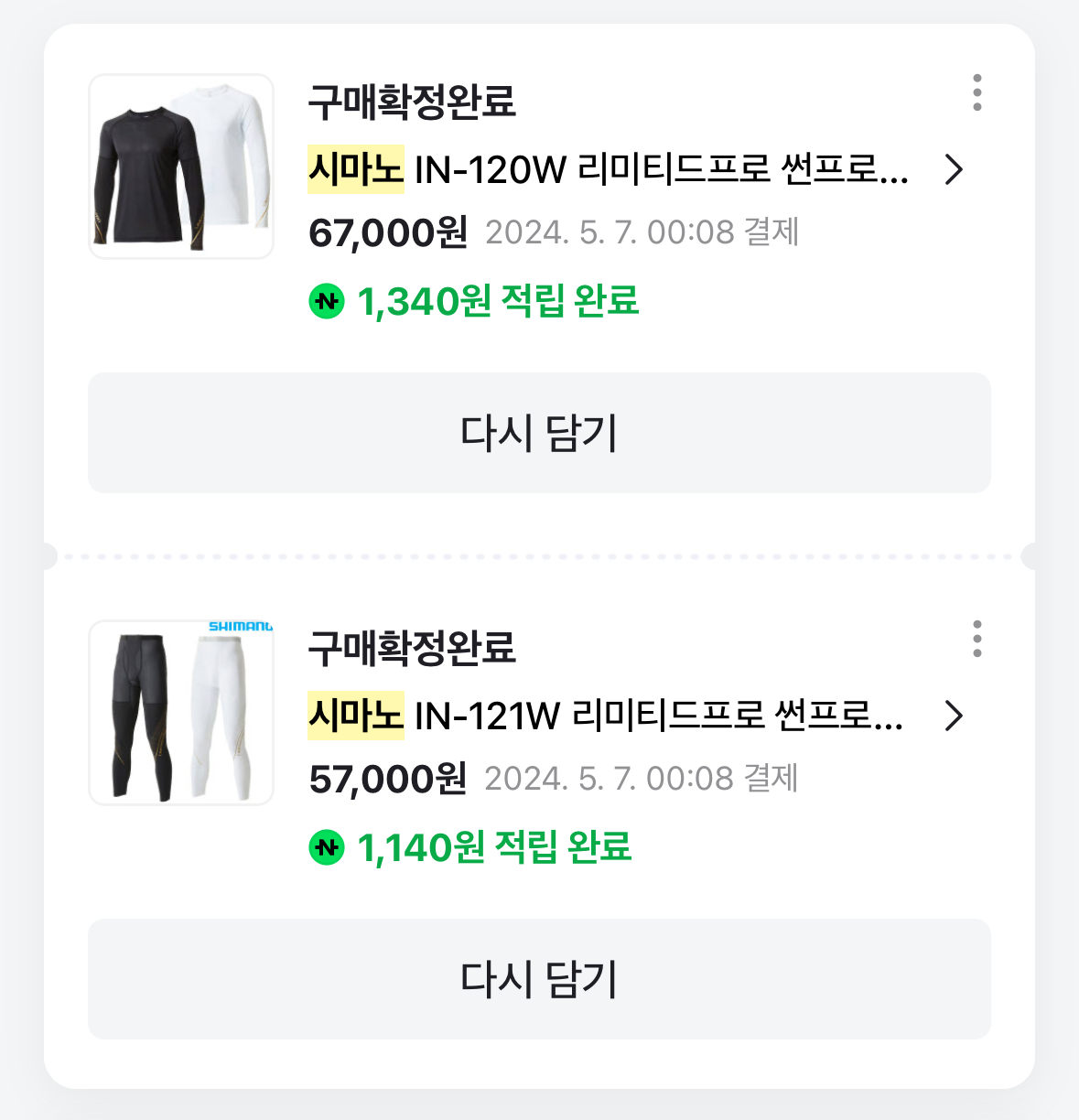Click 구매확정완료 status above the IN-121W title

point(412,648)
